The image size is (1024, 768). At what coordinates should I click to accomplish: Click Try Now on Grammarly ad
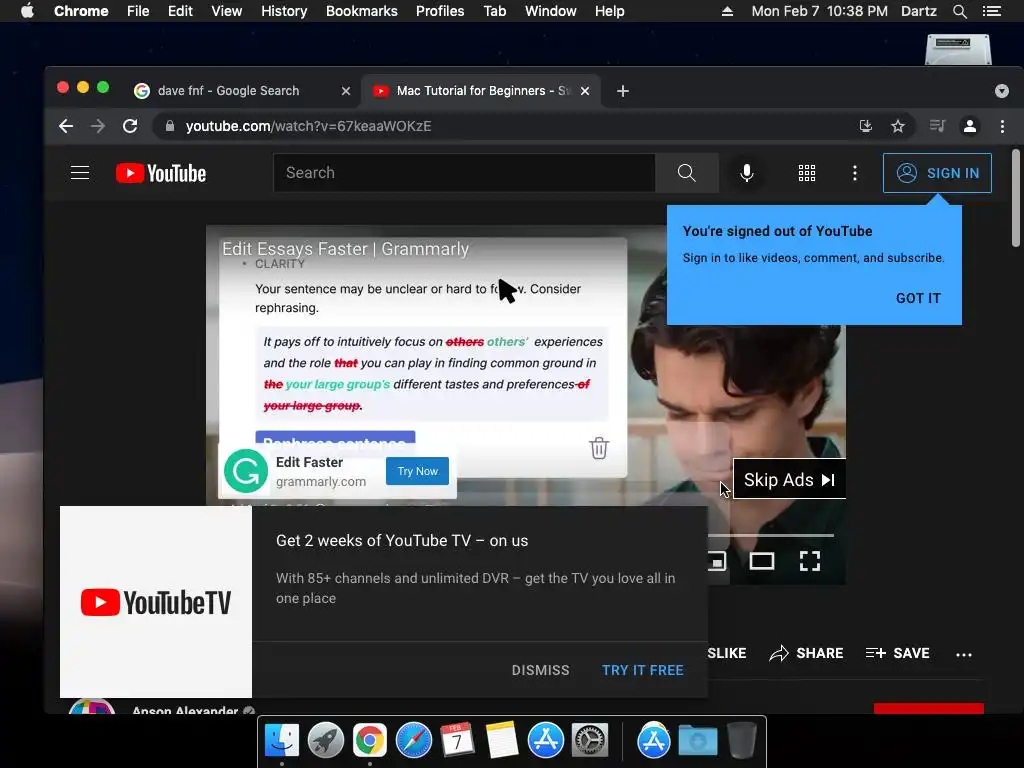[417, 472]
